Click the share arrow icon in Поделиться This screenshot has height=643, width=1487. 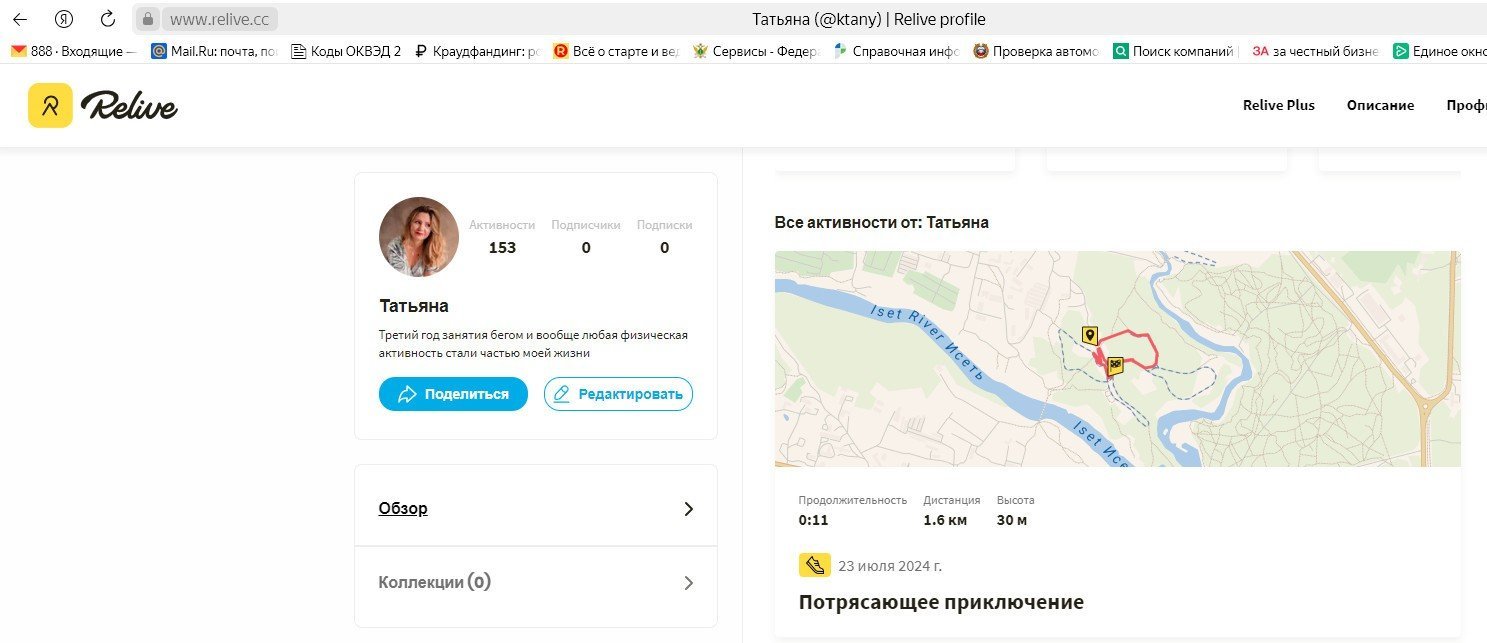(407, 394)
